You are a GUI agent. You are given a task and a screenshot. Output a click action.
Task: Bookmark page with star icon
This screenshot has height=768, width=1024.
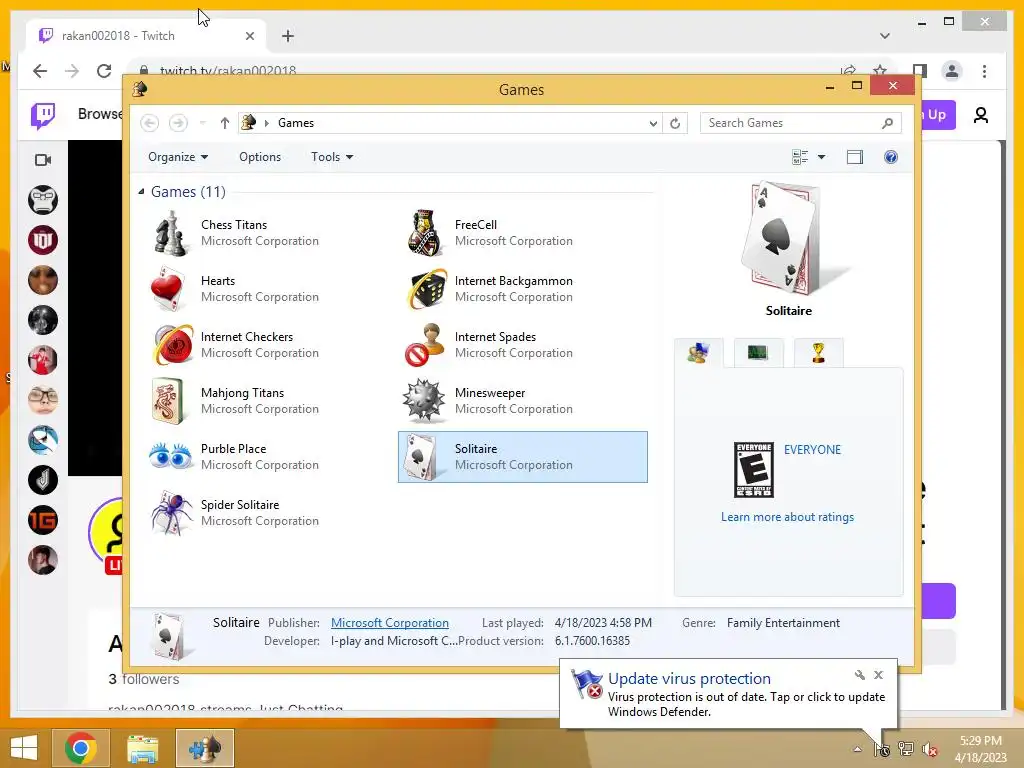tap(880, 71)
